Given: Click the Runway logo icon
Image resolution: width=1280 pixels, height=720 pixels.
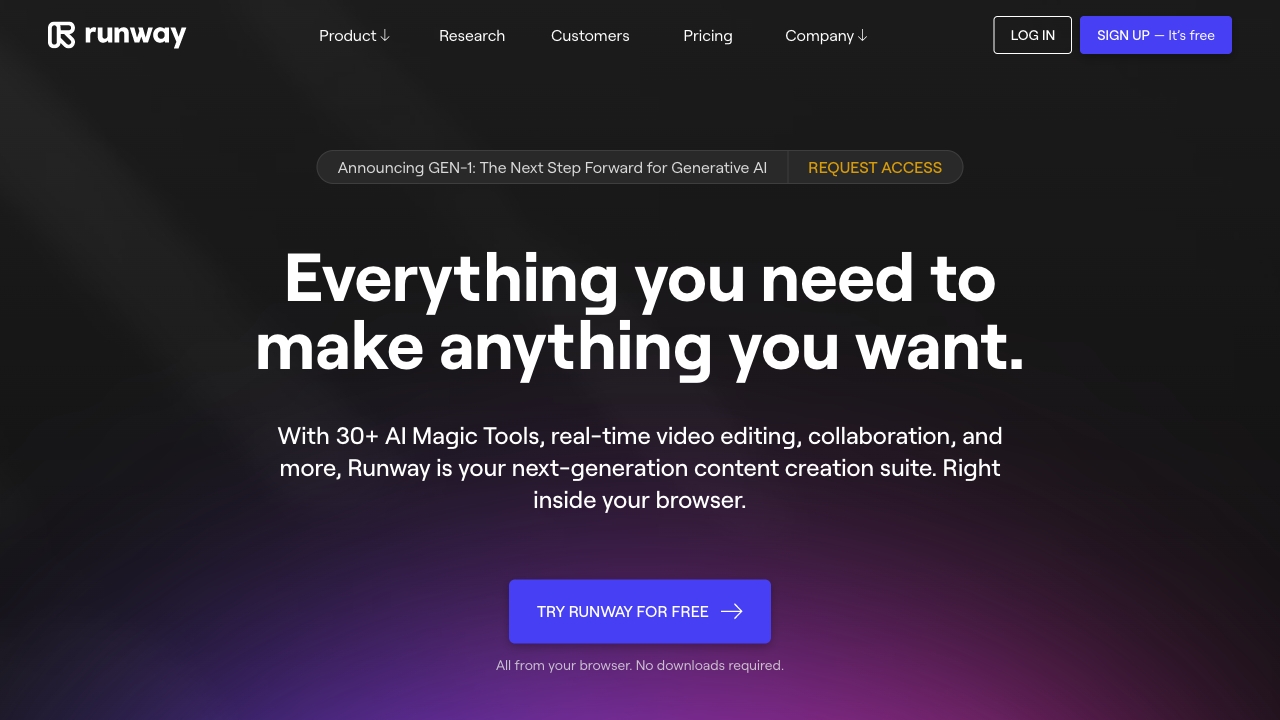Looking at the screenshot, I should pos(61,35).
